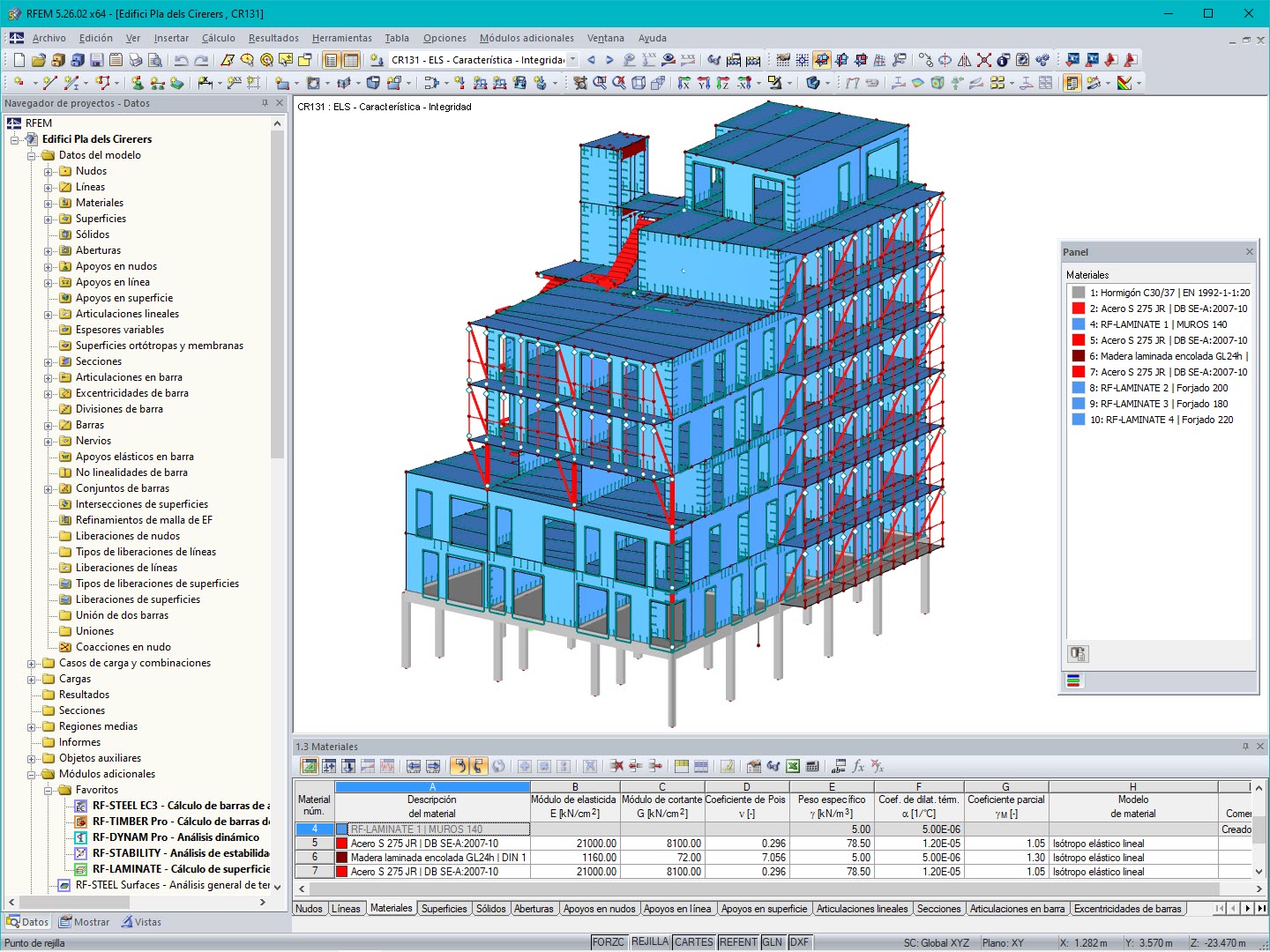Select the fx edit formula icon
The height and width of the screenshot is (952, 1270).
858,766
